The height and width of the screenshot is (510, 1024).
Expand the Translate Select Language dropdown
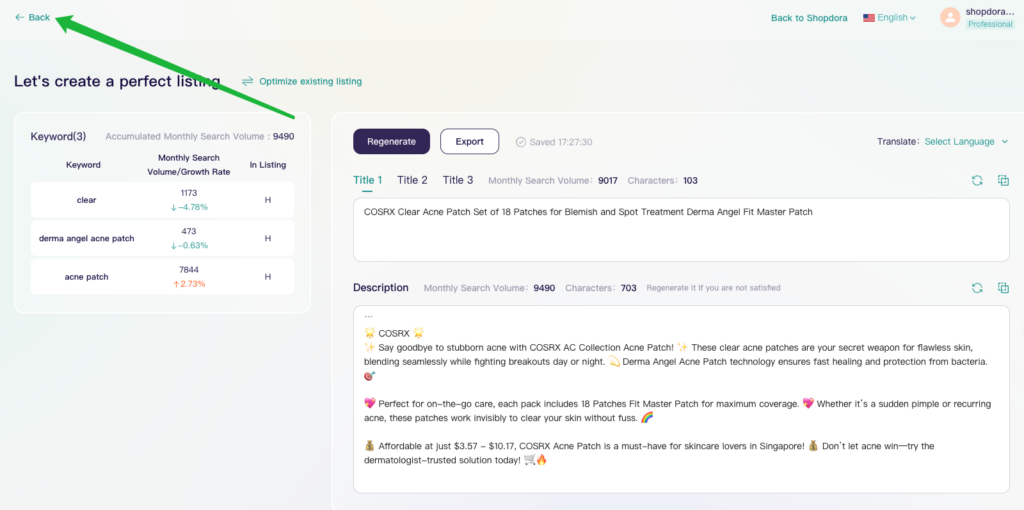(x=966, y=142)
